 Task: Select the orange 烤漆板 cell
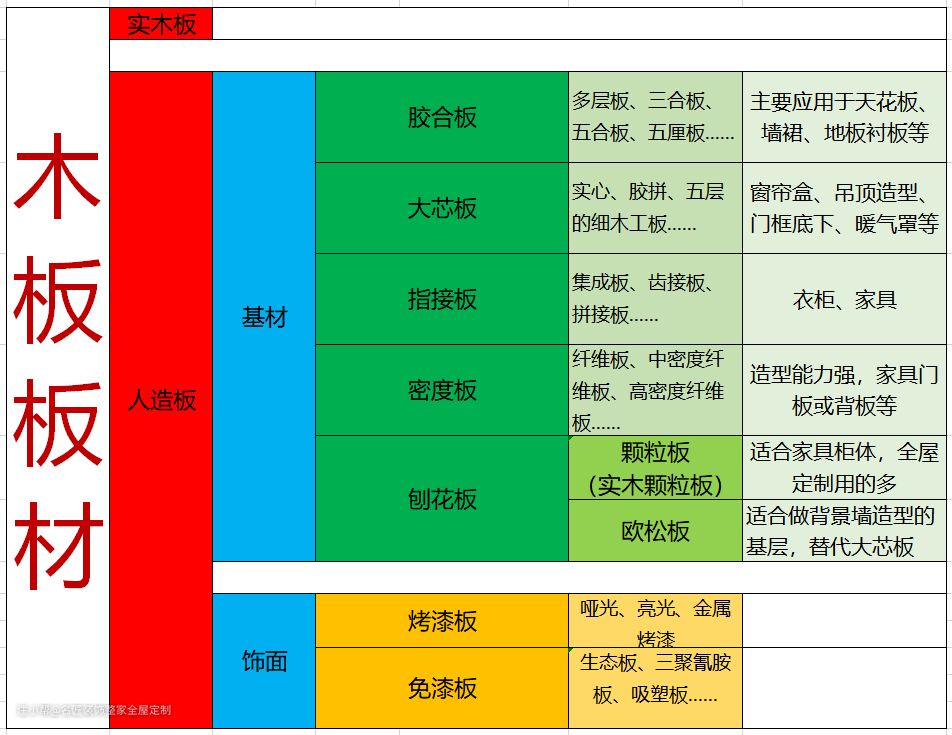tap(442, 621)
